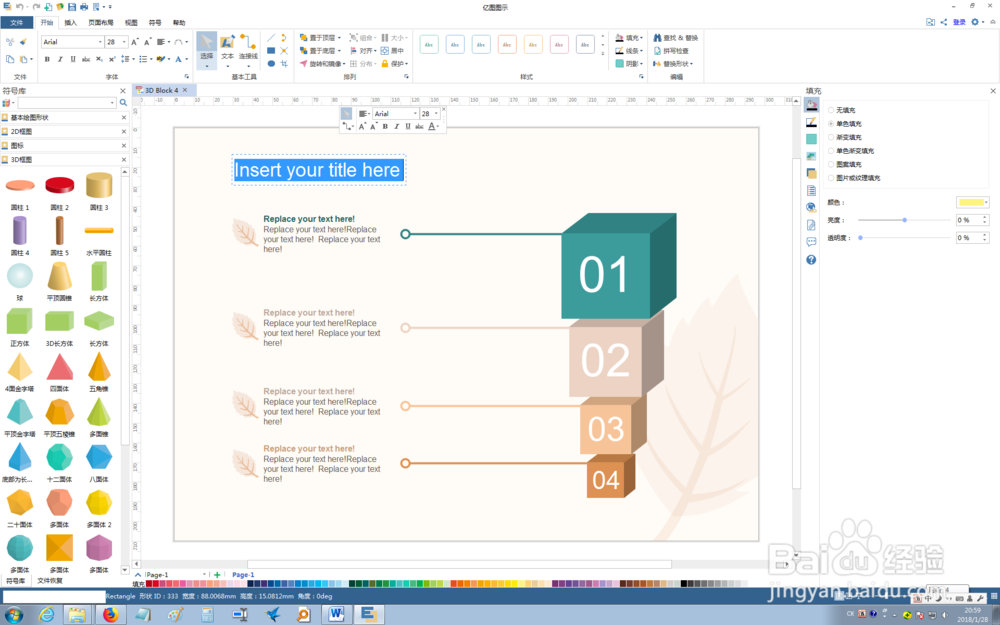Open help question mark in right sidebar

[x=811, y=260]
